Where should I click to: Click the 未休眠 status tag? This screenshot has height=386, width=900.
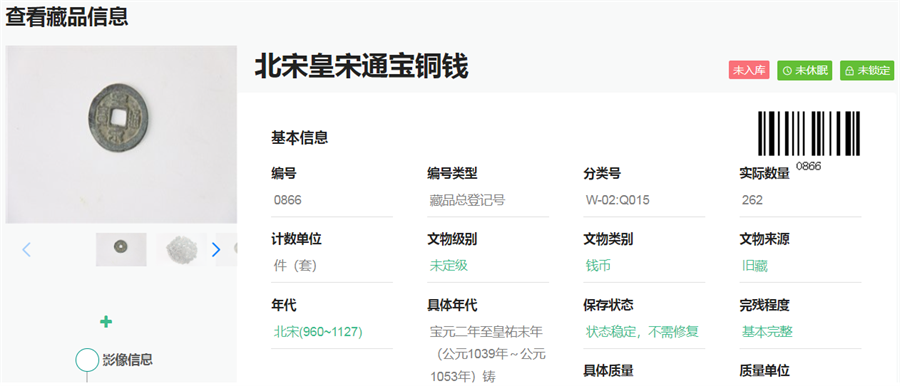click(805, 71)
